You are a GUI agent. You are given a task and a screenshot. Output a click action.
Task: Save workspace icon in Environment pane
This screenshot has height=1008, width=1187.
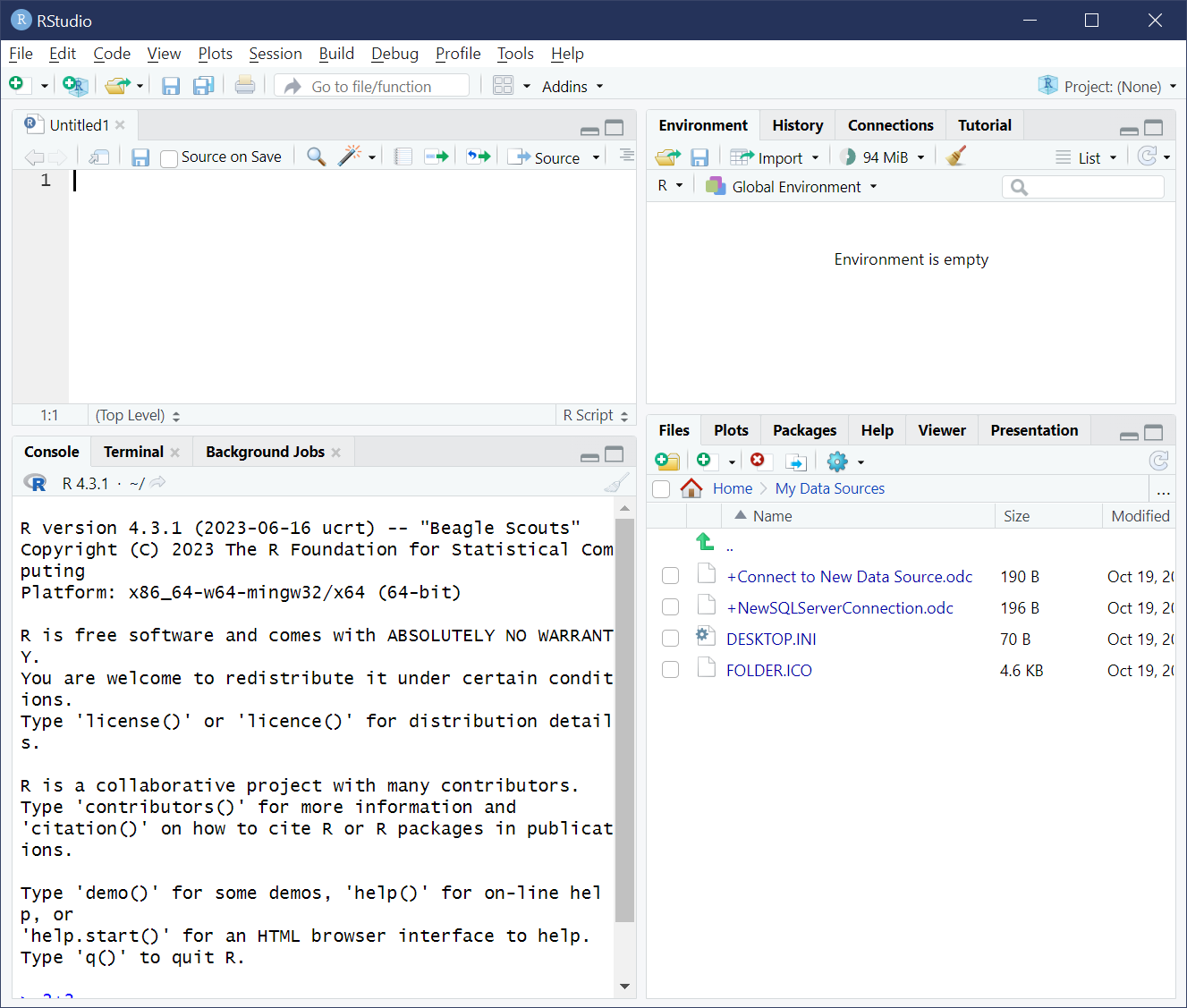tap(699, 157)
